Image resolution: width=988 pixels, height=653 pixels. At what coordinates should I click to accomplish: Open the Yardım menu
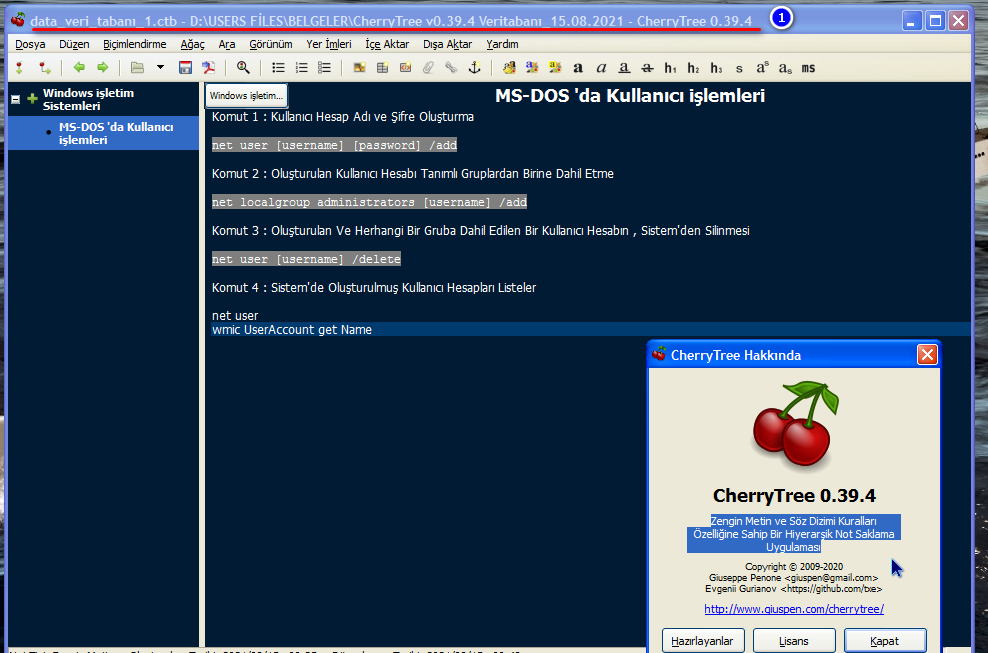[502, 44]
